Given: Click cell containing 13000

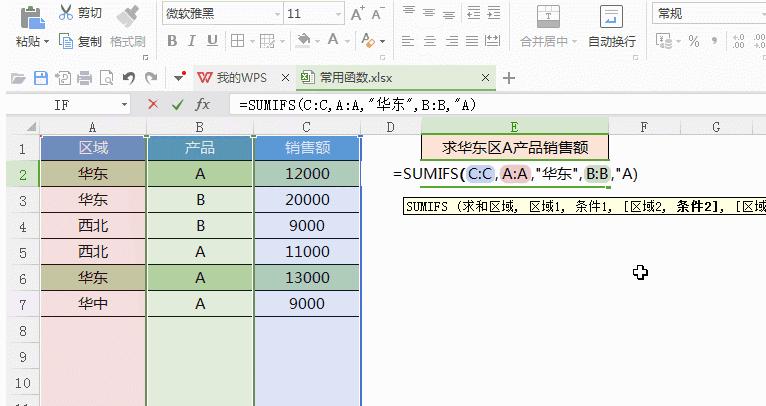Looking at the screenshot, I should point(307,278).
